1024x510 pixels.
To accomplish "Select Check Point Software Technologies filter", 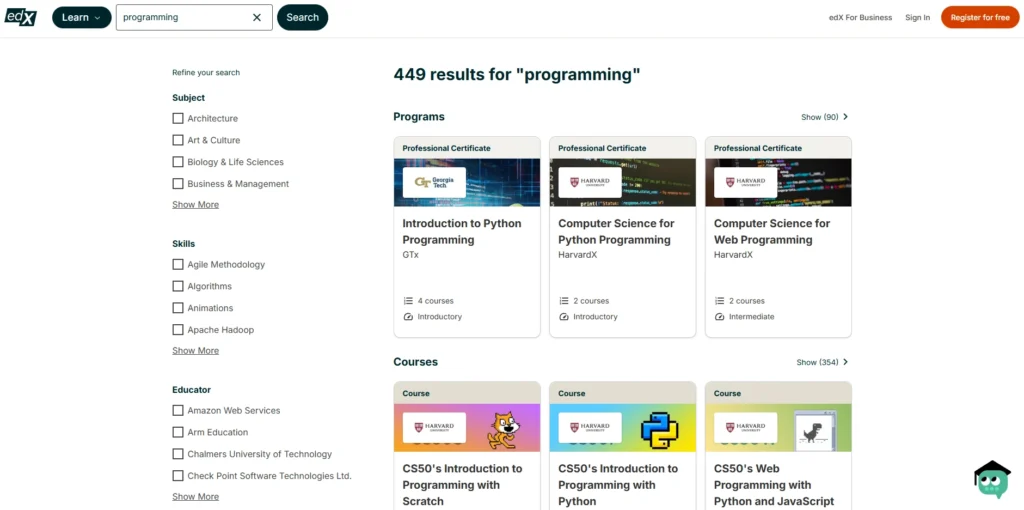I will (x=178, y=475).
